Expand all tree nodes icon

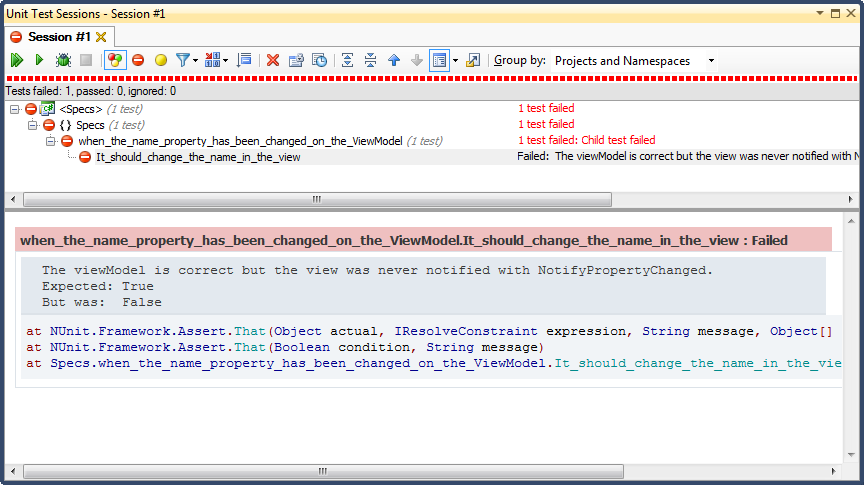(x=347, y=60)
